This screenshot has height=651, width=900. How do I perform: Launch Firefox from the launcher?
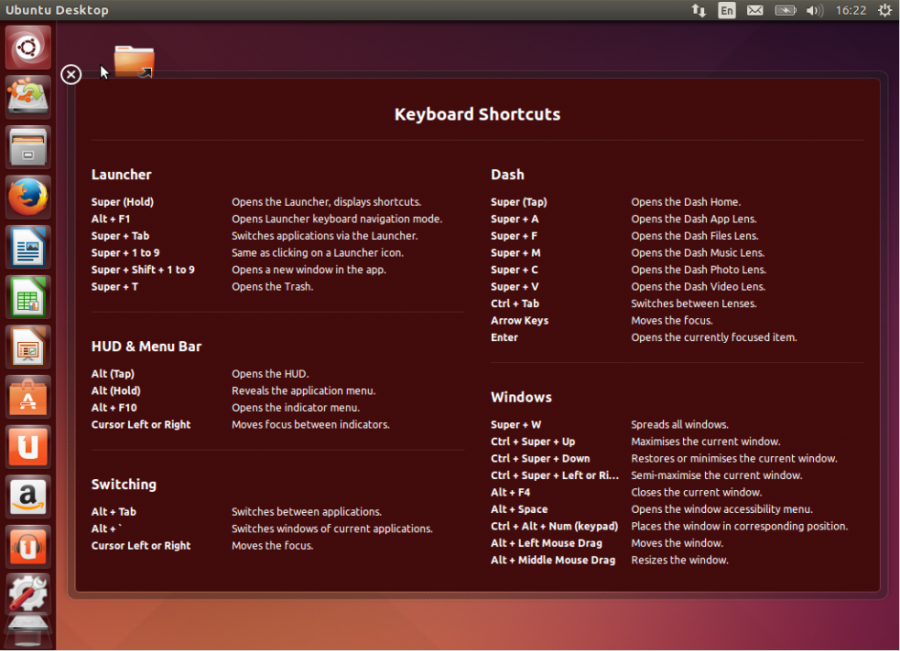27,197
